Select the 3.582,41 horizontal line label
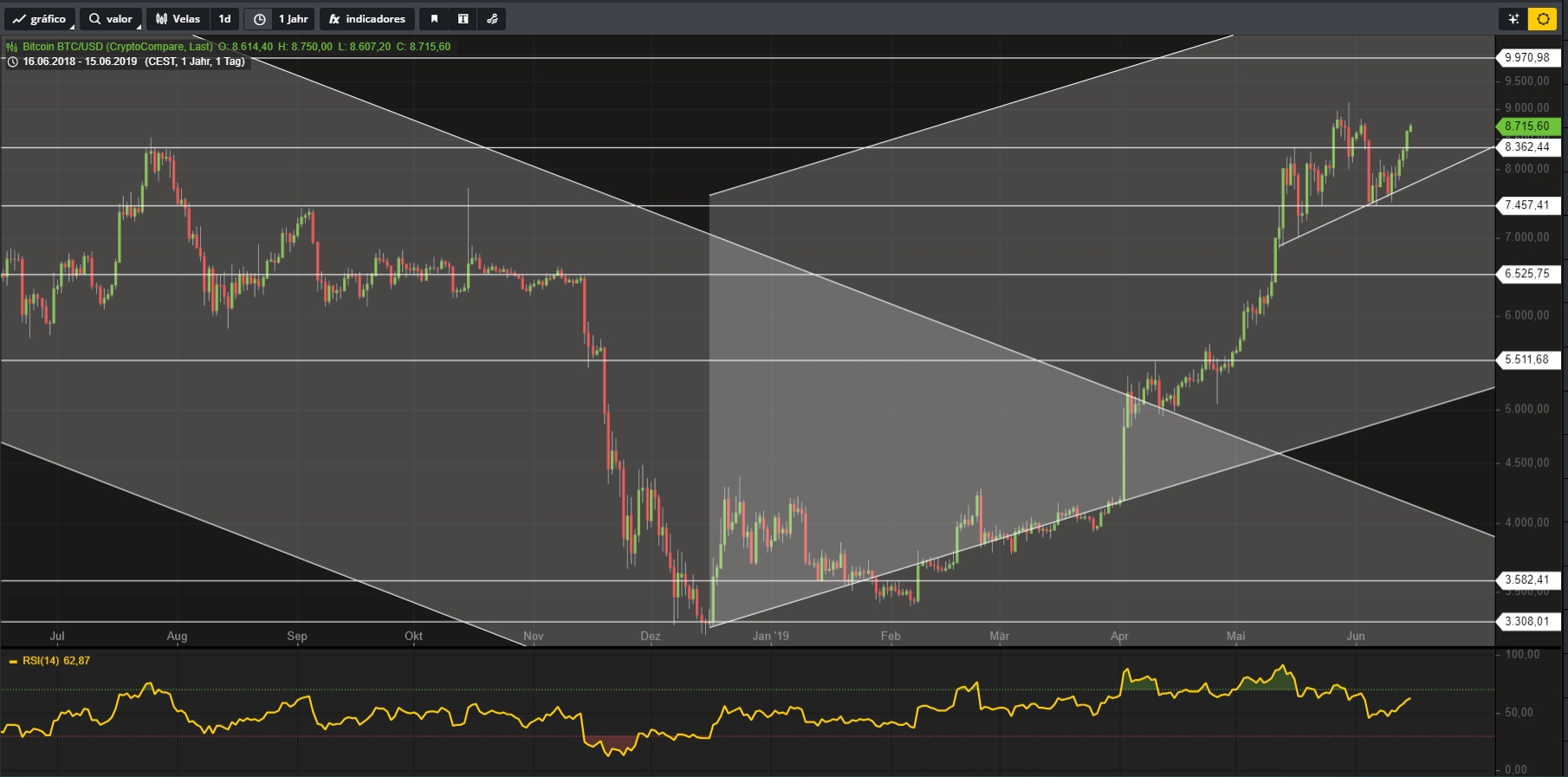Screen dimensions: 1568x777 (1527, 580)
